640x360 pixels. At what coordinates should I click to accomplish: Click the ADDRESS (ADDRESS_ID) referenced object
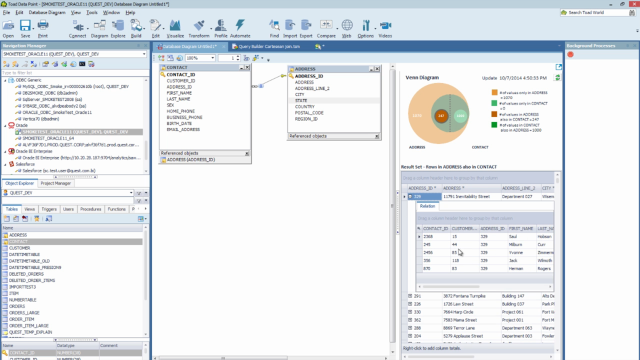point(191,160)
